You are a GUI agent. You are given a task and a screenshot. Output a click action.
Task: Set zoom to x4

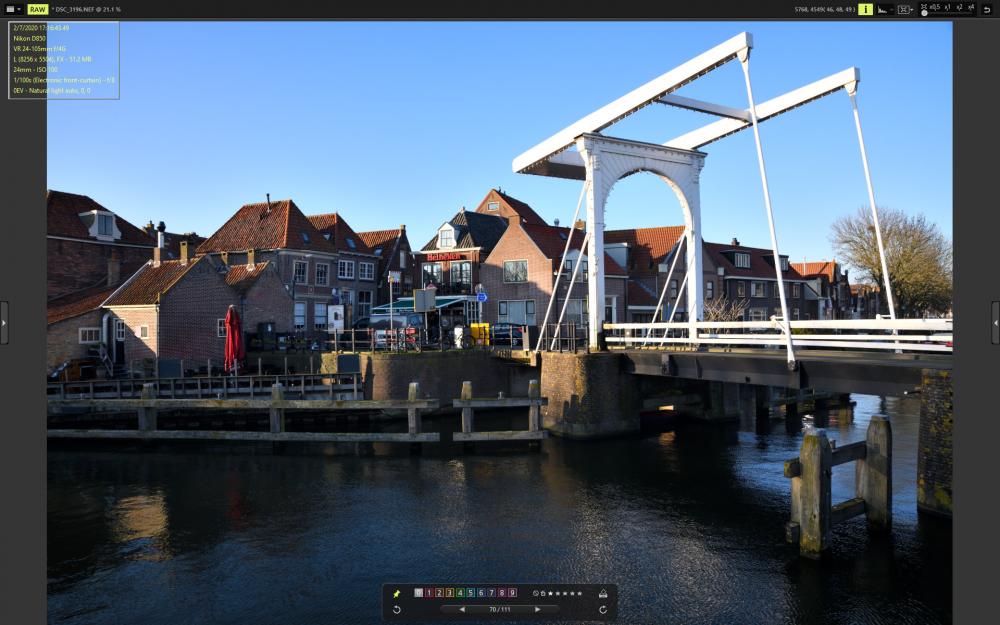pos(971,7)
